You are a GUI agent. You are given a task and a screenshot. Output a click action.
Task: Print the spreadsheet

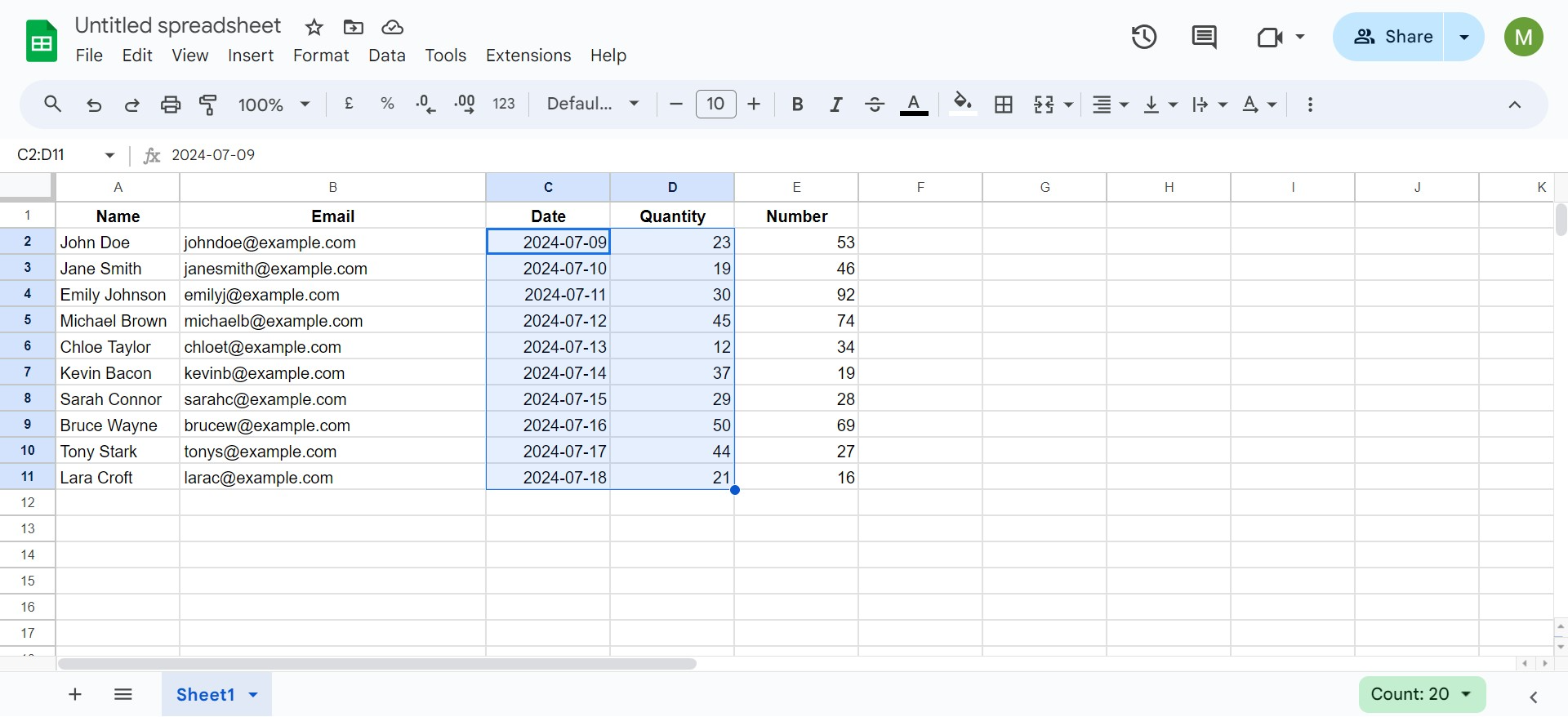pyautogui.click(x=170, y=105)
